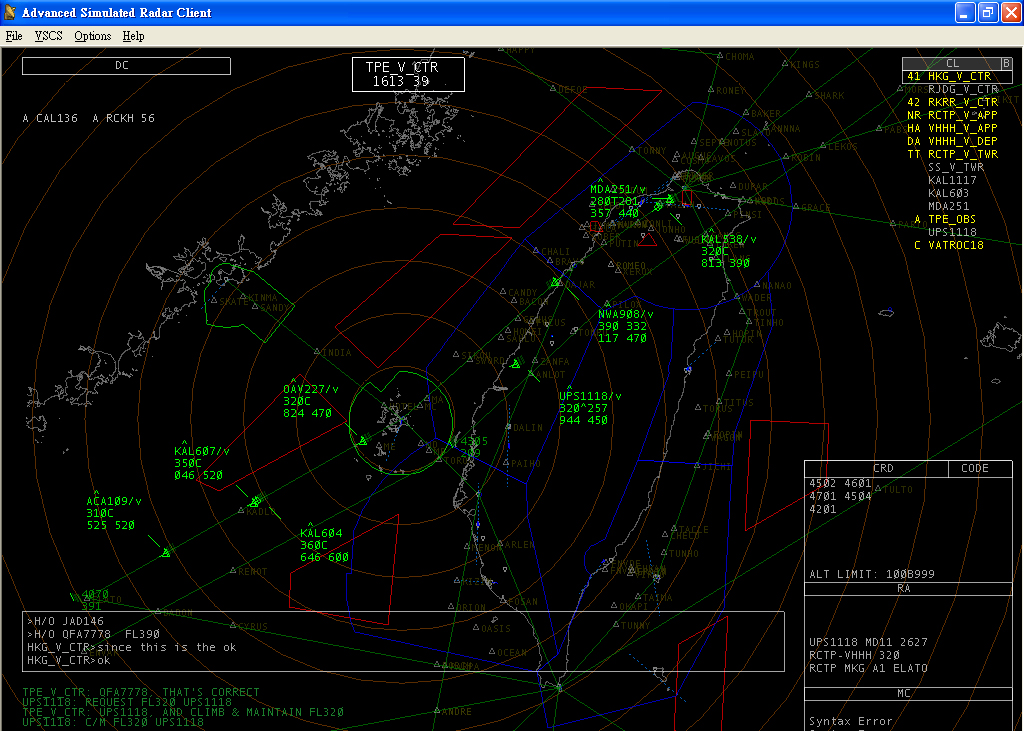The height and width of the screenshot is (731, 1024).
Task: Click the TPE_V_CTR clock box
Action: [408, 74]
